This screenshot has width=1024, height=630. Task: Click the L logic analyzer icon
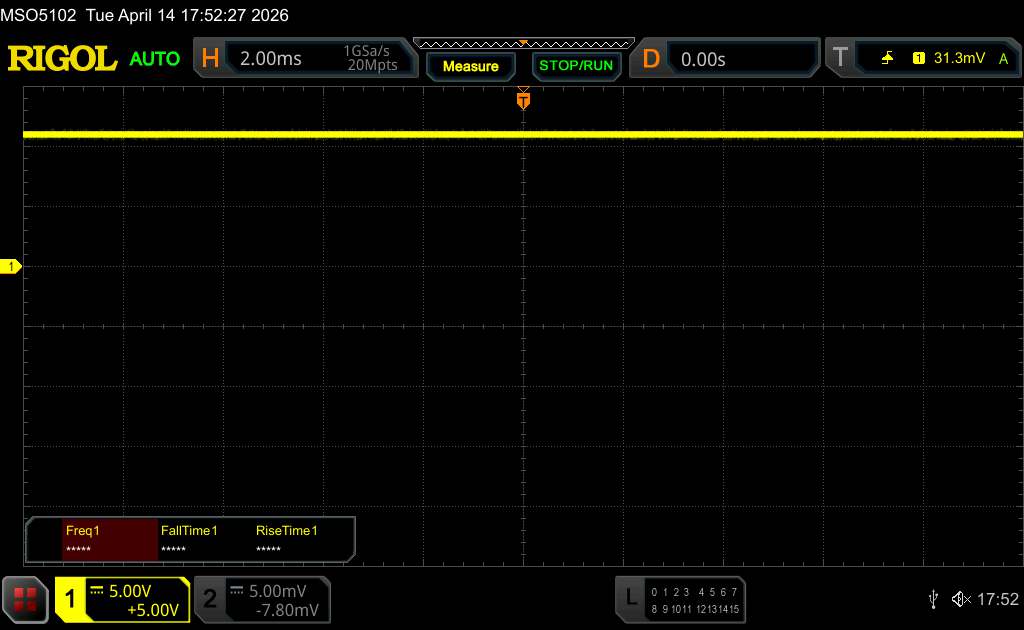pos(630,599)
